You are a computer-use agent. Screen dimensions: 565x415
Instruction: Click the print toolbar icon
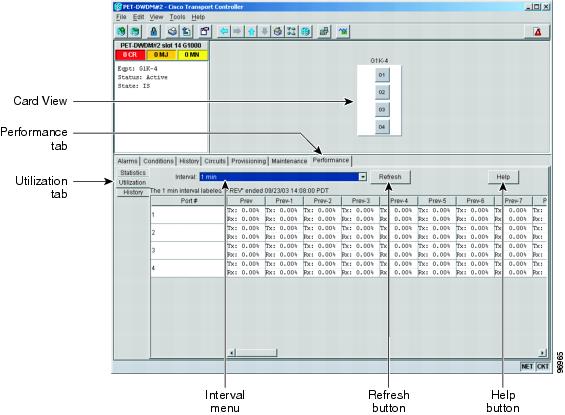click(172, 31)
